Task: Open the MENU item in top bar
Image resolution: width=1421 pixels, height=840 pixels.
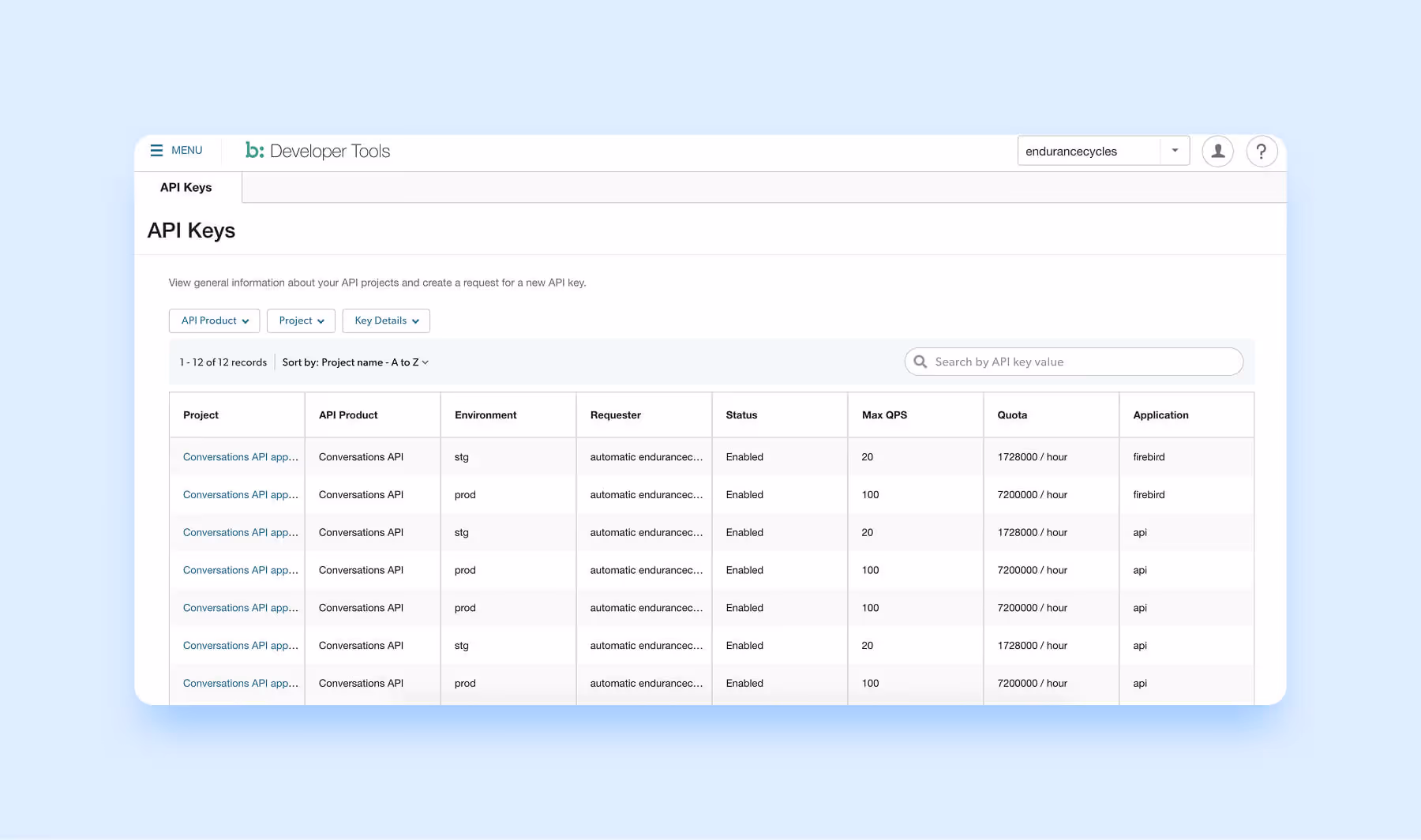Action: coord(186,150)
